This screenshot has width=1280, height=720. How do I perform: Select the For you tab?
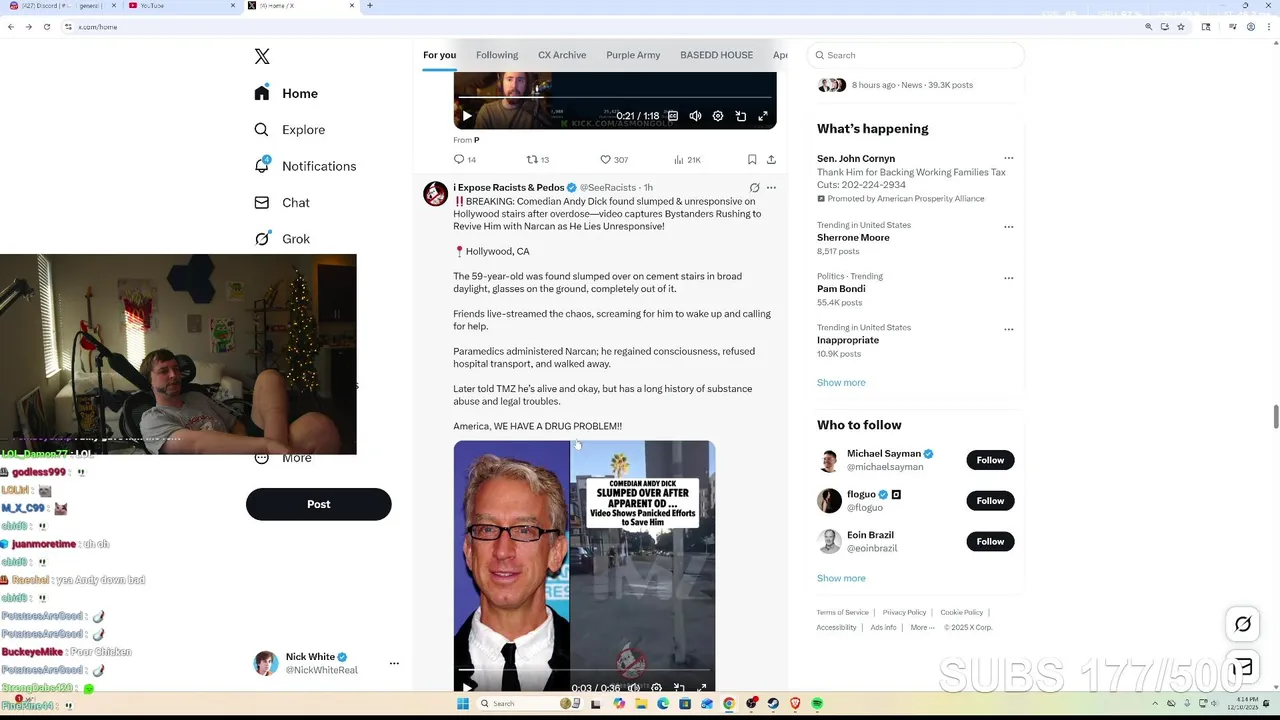click(439, 55)
